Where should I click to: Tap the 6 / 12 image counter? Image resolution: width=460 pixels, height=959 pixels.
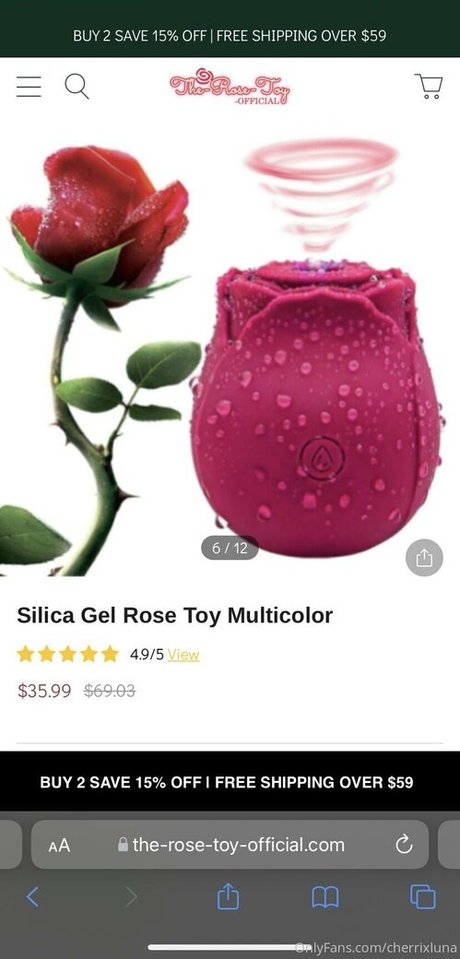click(x=230, y=547)
